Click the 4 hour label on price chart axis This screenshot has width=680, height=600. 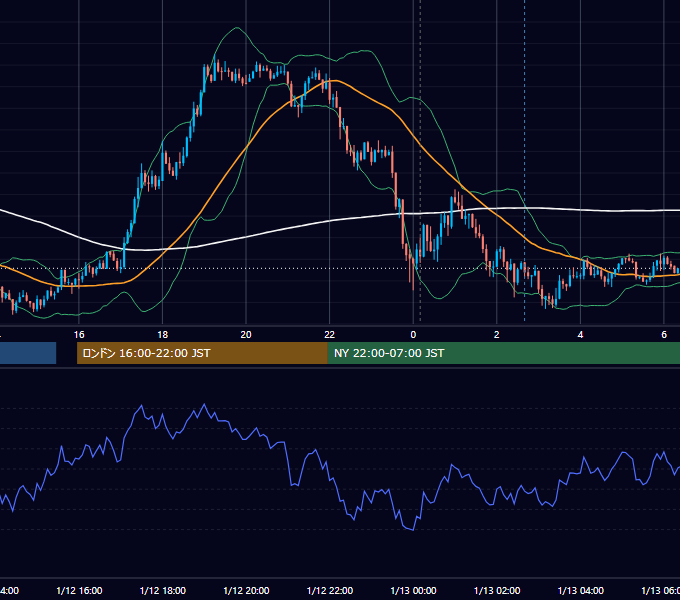[580, 335]
